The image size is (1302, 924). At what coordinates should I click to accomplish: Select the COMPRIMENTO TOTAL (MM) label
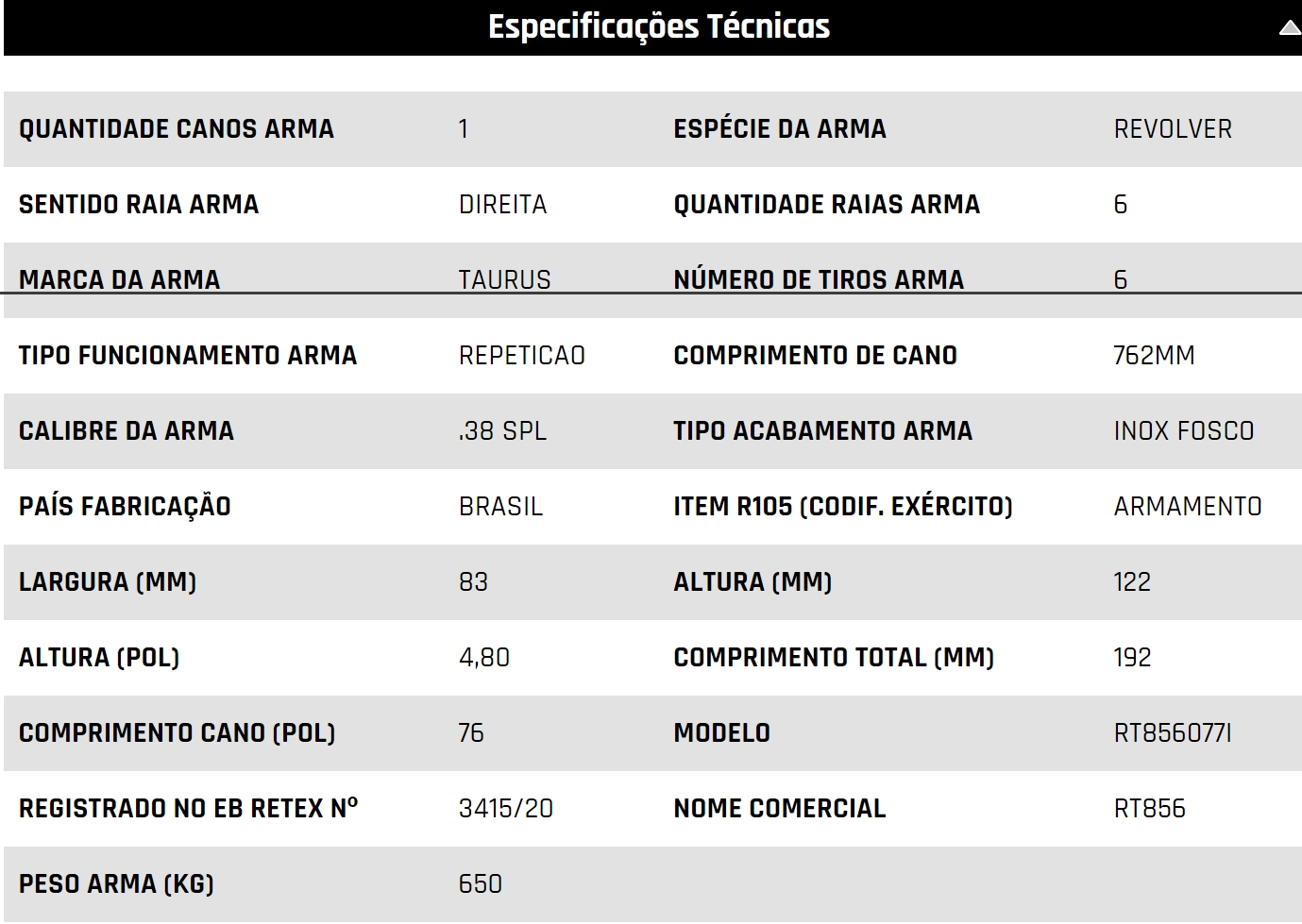[x=834, y=658]
